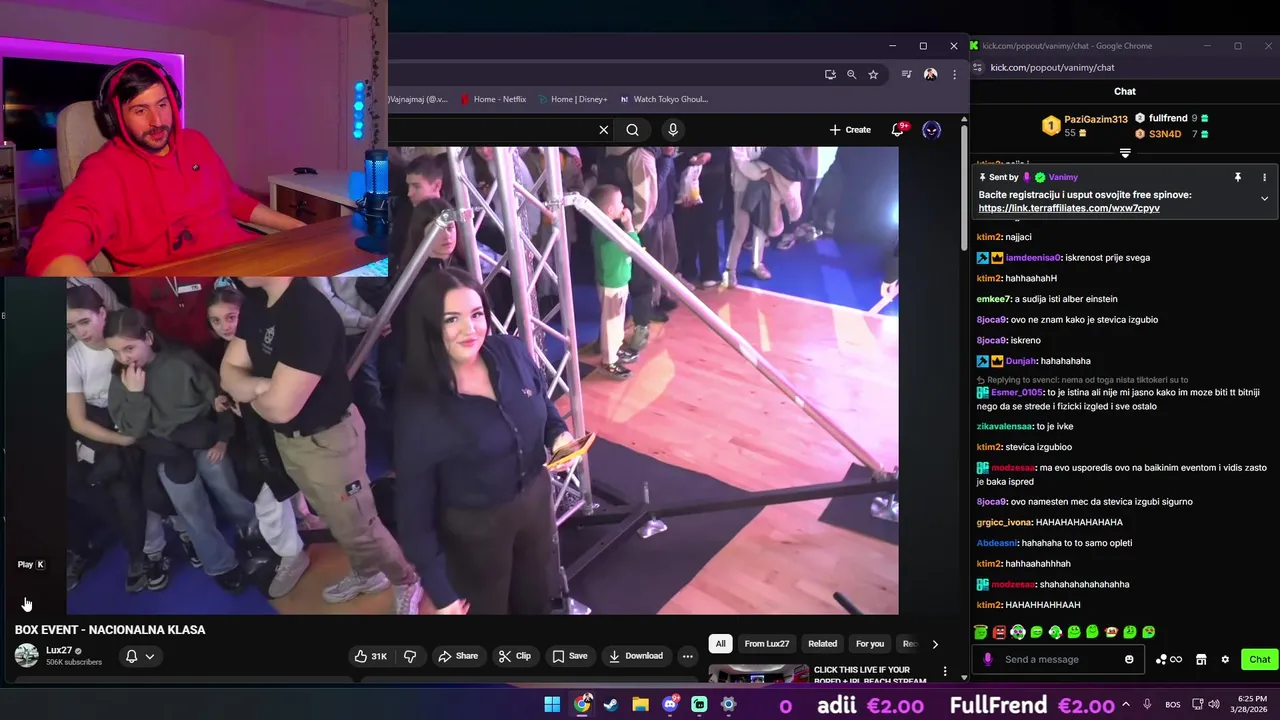The image size is (1280, 720).
Task: Open File Explorer from taskbar
Action: click(640, 705)
